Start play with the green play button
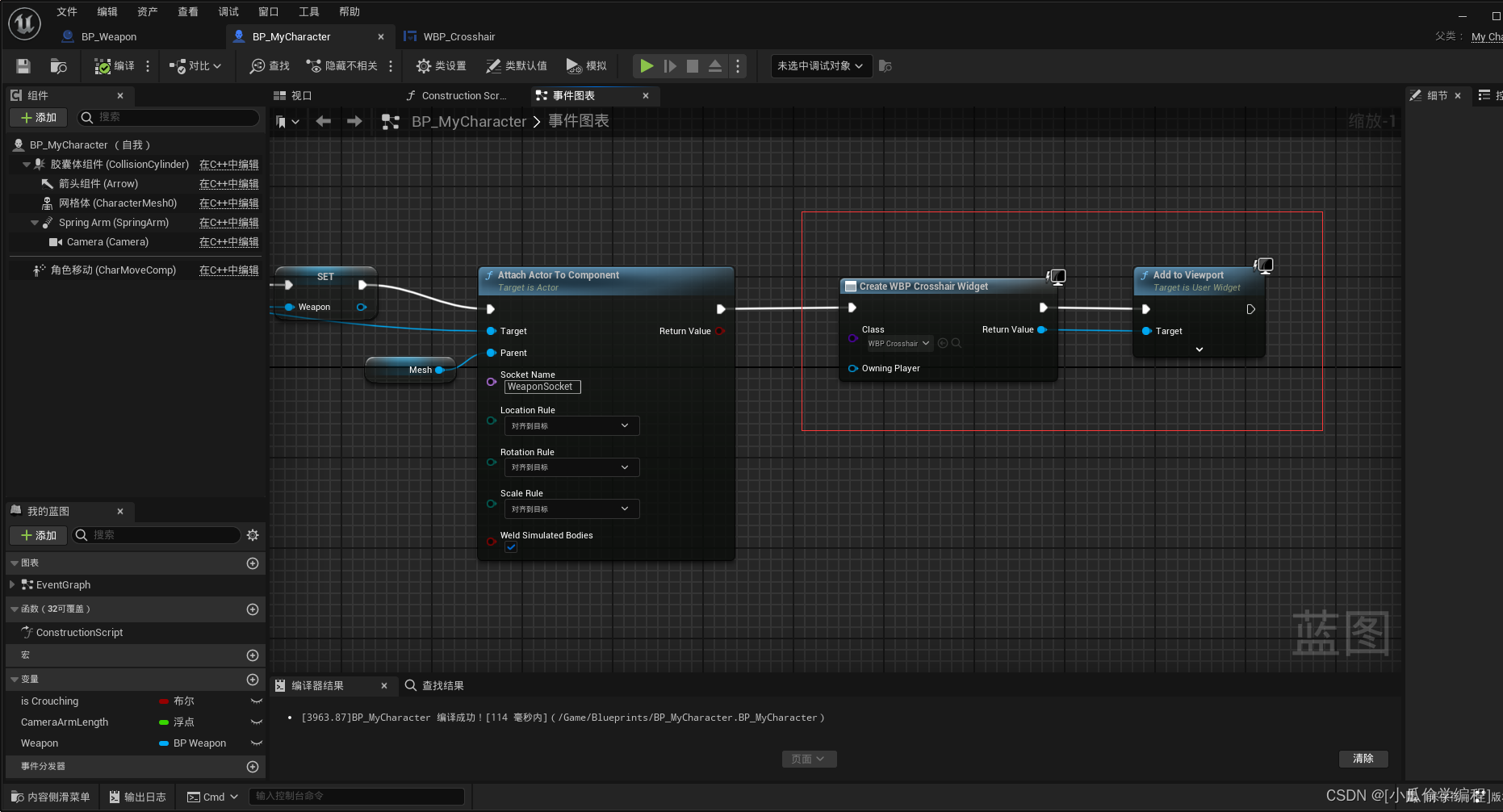This screenshot has width=1503, height=812. click(647, 66)
